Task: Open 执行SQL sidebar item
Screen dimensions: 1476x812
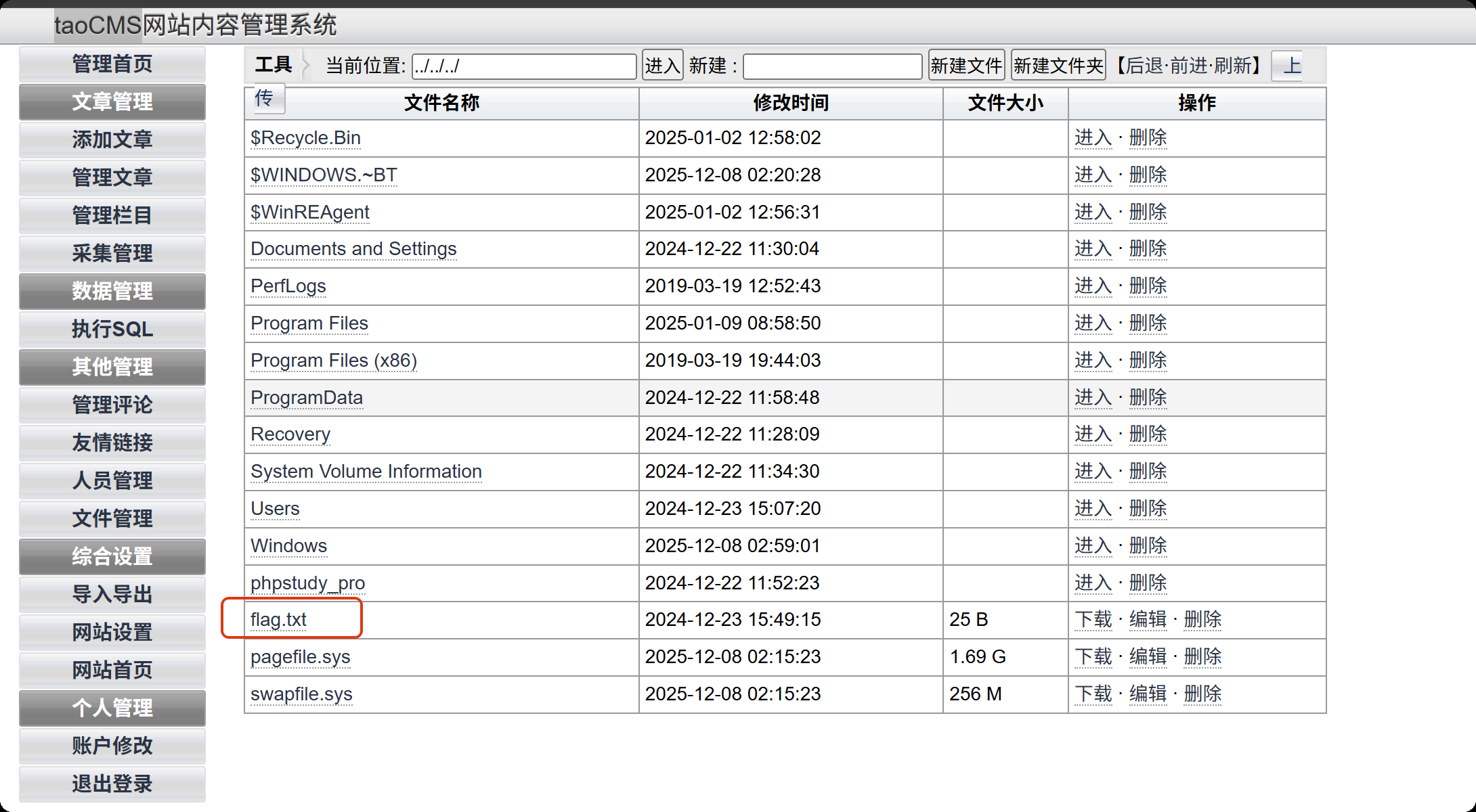Action: click(x=112, y=329)
